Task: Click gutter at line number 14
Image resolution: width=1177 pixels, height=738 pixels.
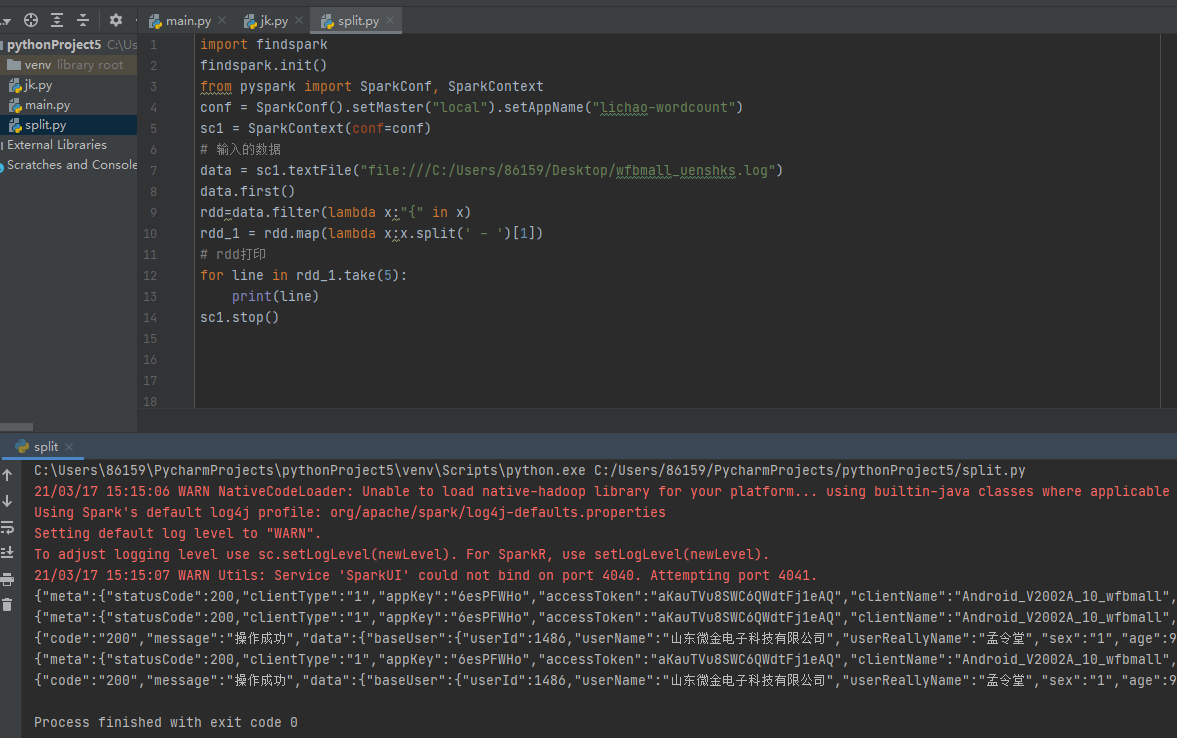Action: point(150,318)
